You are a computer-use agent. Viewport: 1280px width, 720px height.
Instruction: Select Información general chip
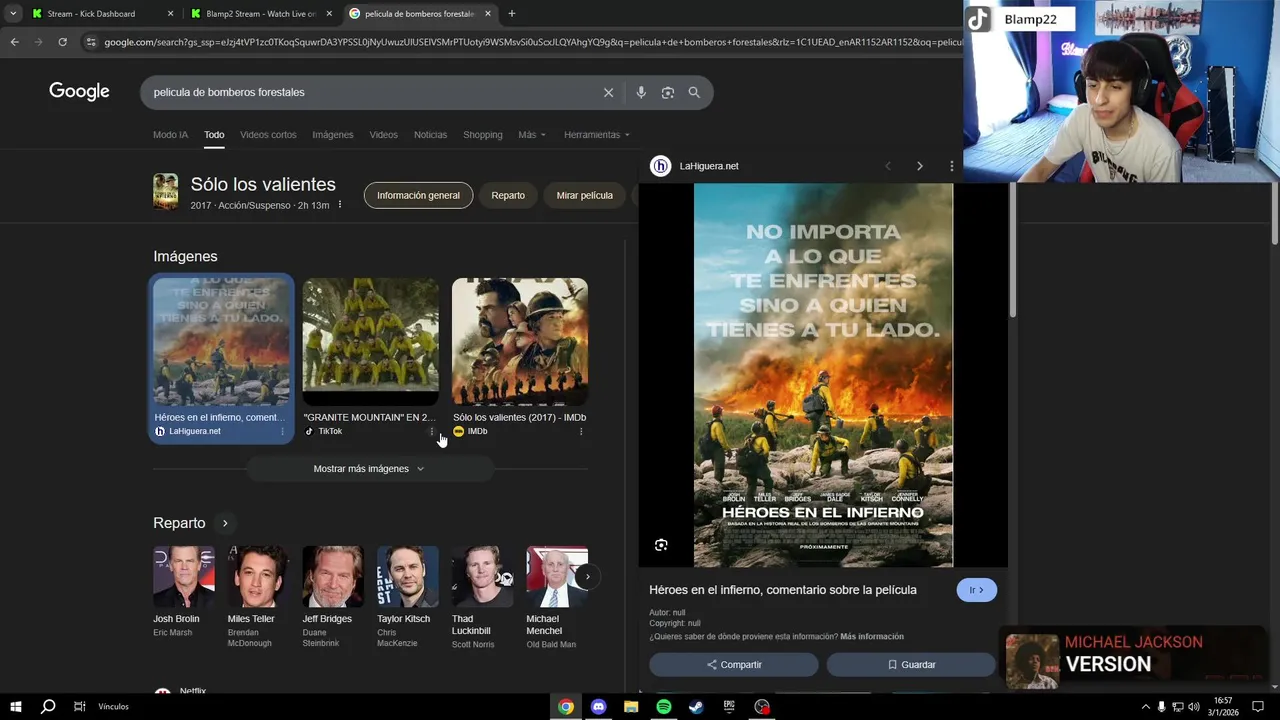[418, 195]
